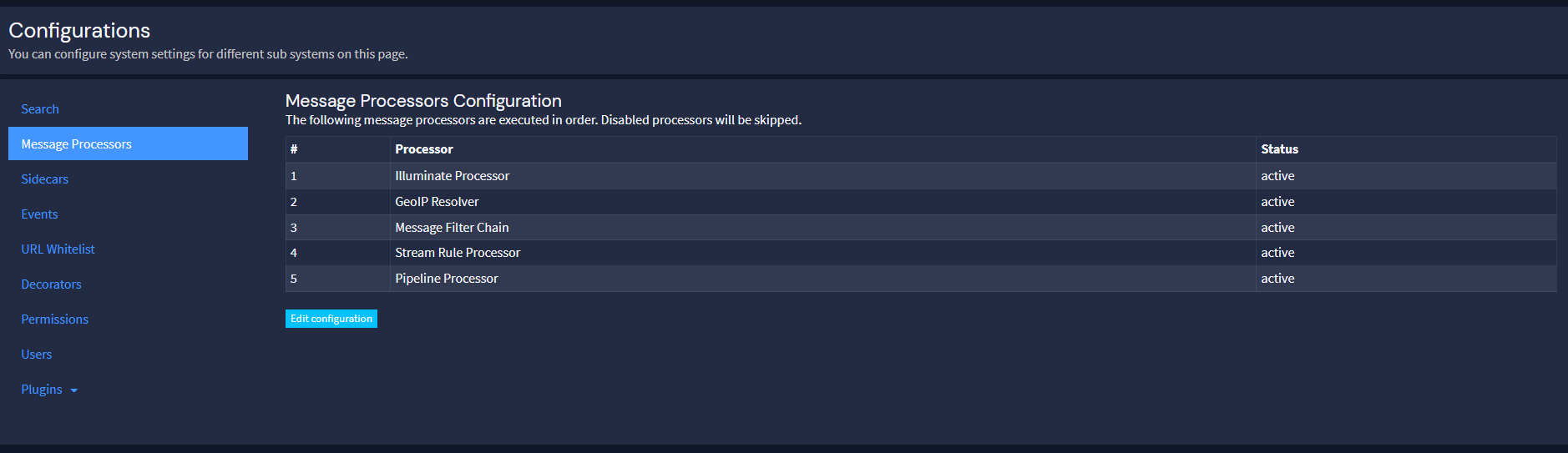
Task: Open the Search configuration section
Action: click(x=40, y=109)
